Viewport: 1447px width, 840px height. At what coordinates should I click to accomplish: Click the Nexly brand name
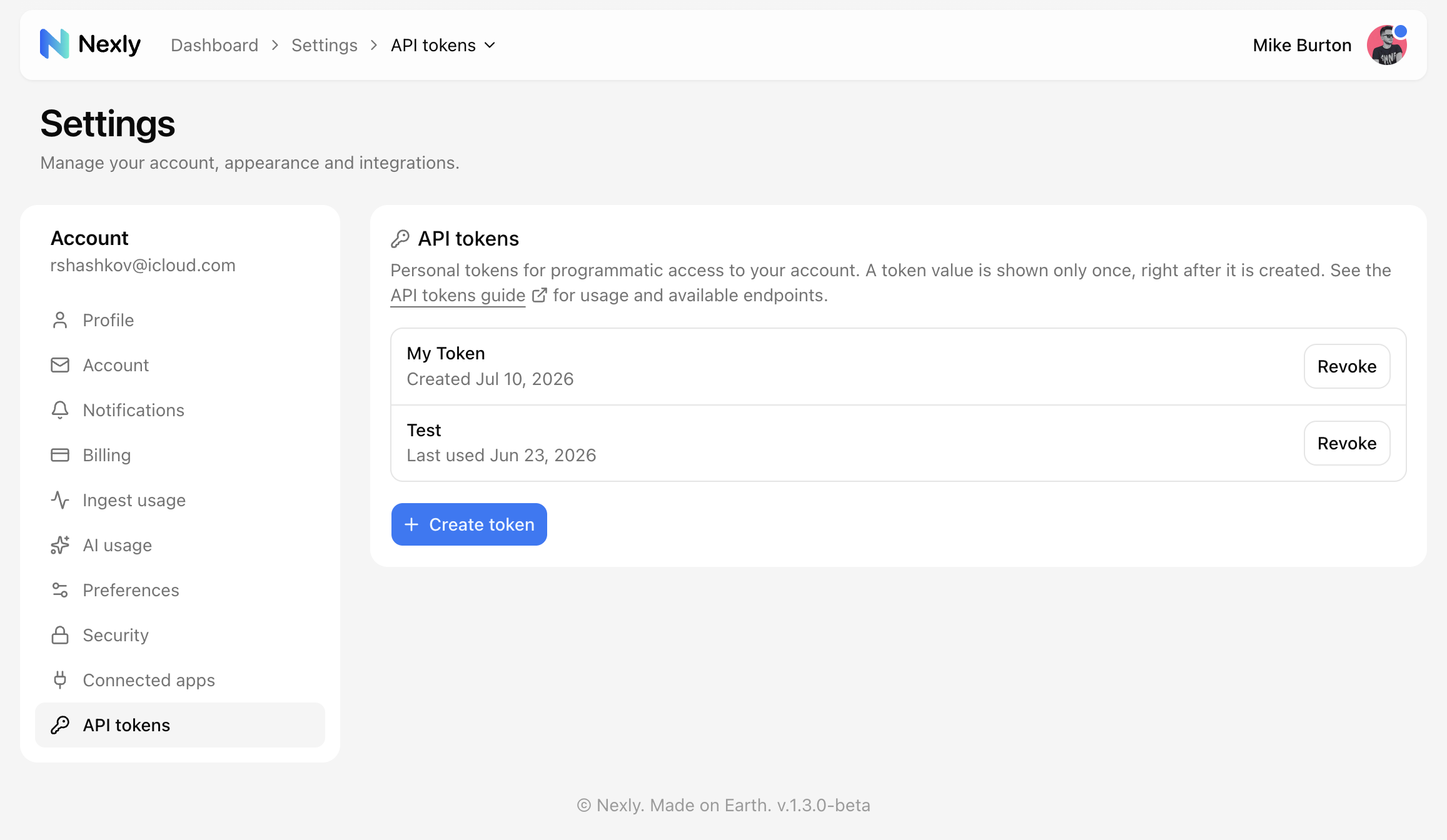tap(109, 44)
